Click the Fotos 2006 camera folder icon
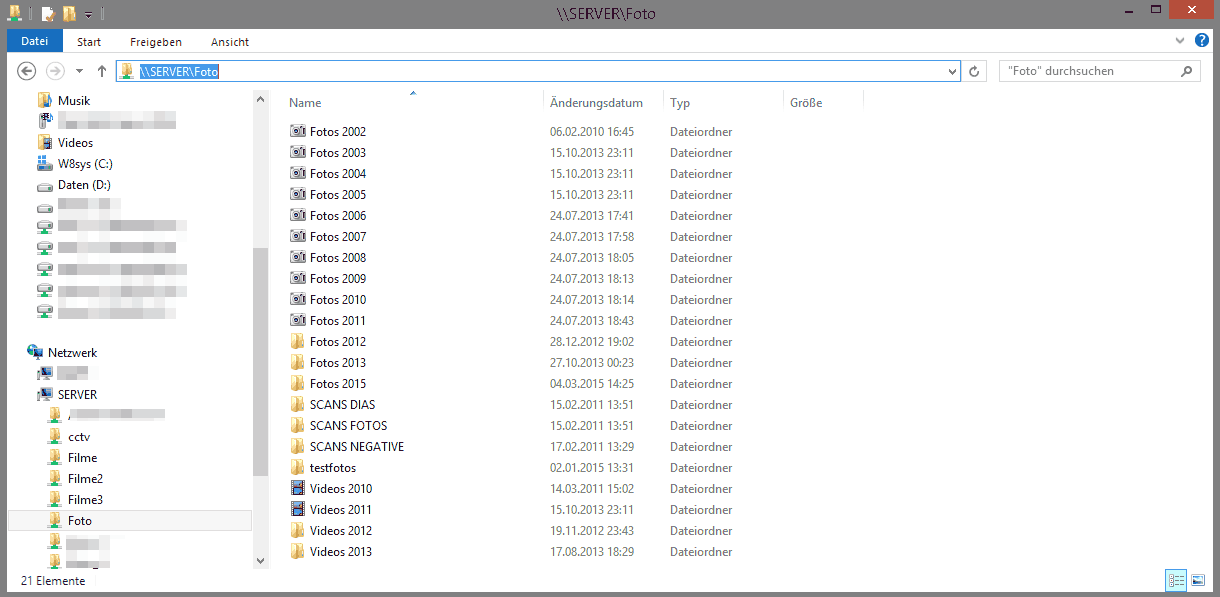This screenshot has width=1220, height=597. pos(297,215)
